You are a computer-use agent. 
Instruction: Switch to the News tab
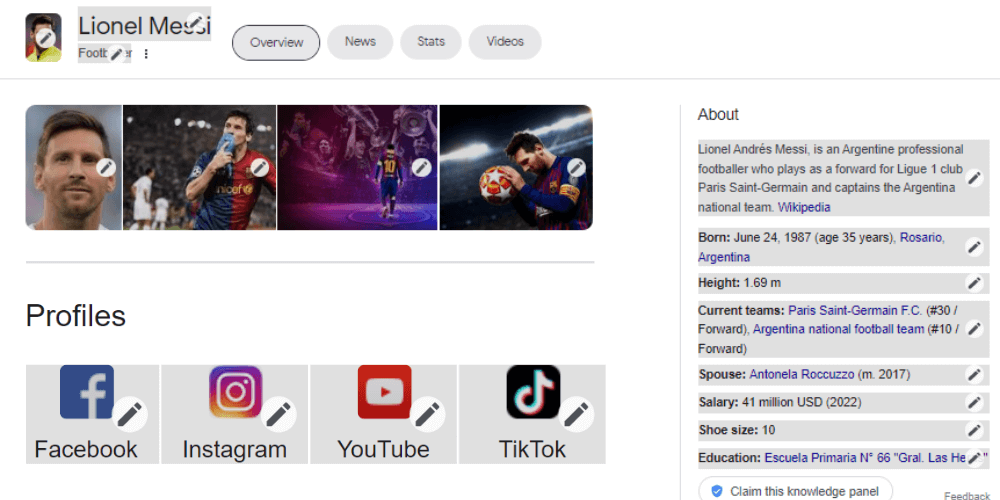[x=360, y=42]
